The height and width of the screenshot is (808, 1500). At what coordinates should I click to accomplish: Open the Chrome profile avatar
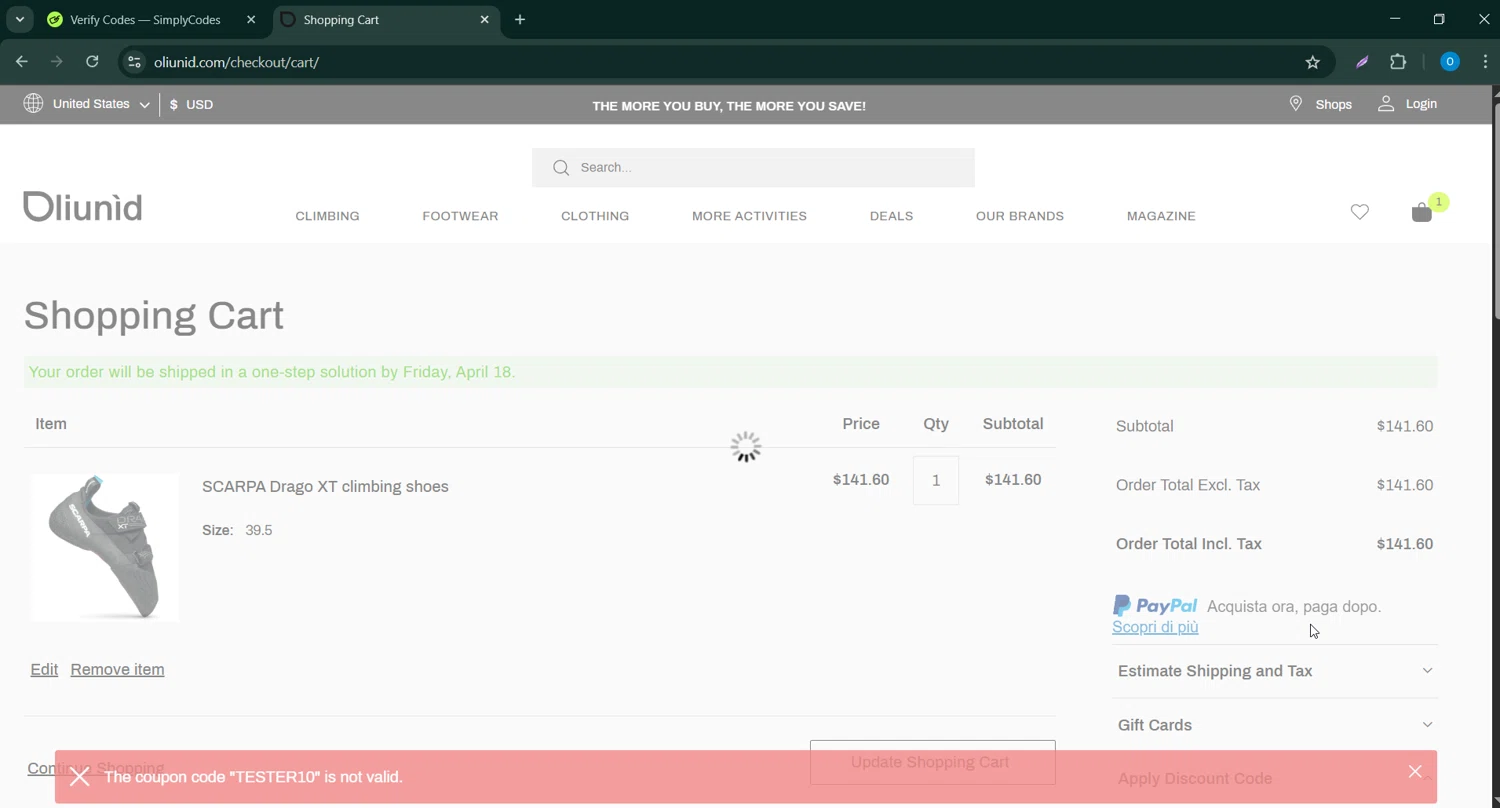tap(1449, 62)
